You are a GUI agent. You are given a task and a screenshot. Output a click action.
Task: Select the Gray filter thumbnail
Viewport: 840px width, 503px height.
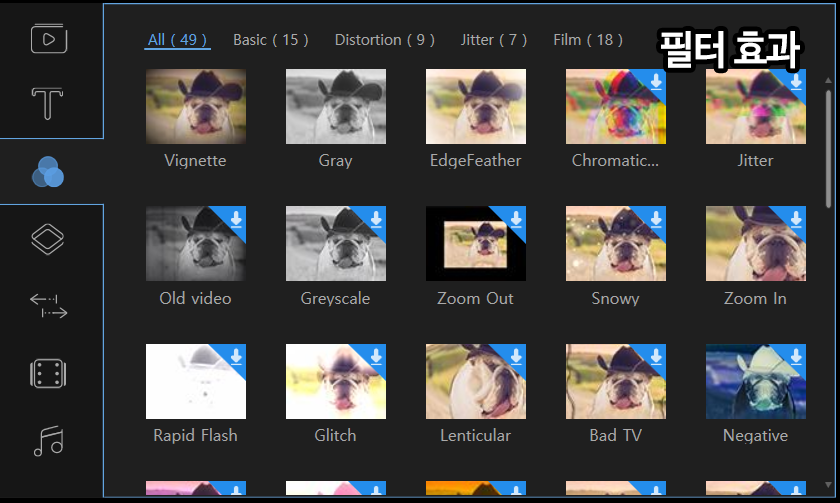[x=335, y=106]
